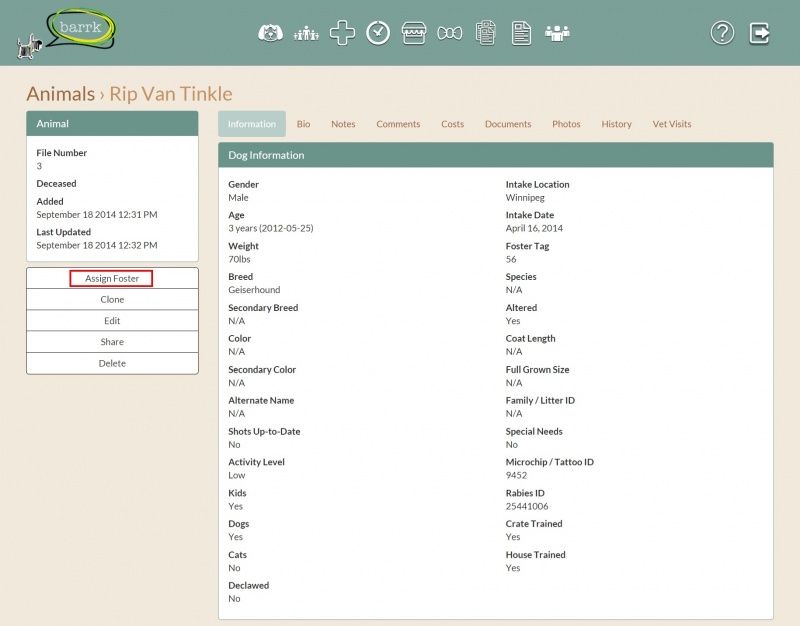Select the Information tab

(252, 124)
